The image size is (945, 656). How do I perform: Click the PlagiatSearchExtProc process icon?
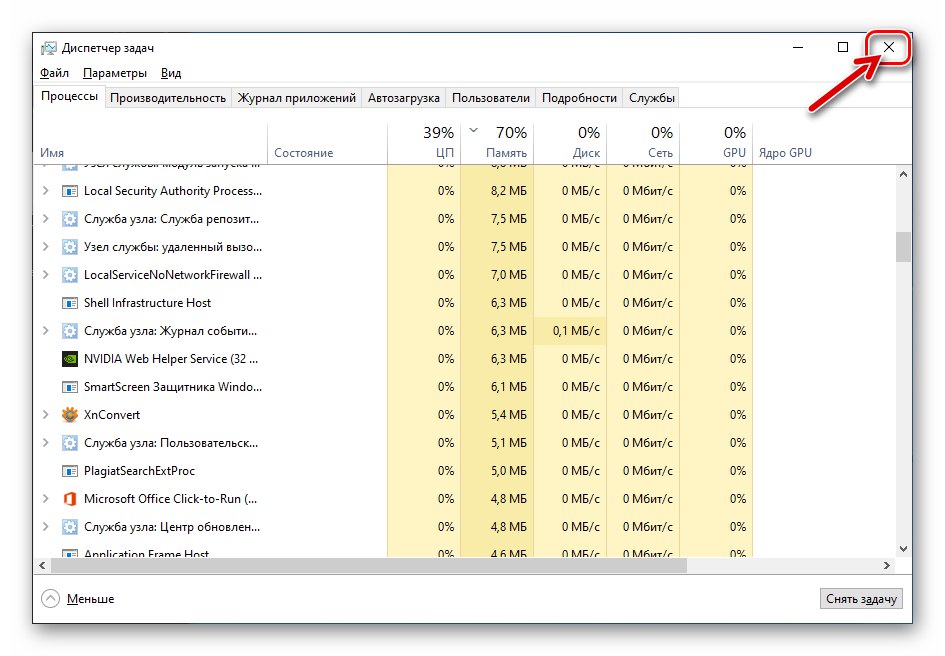[x=70, y=471]
